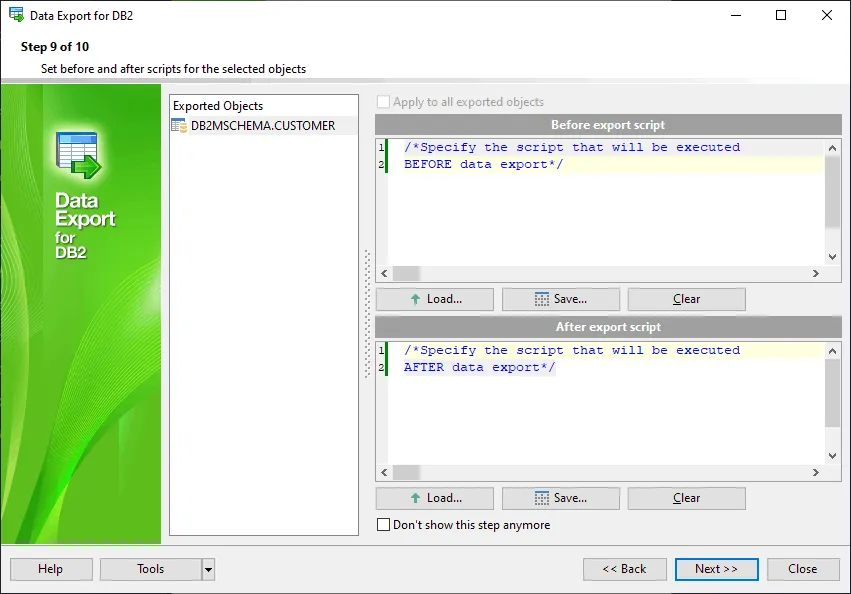Go back with the << Back button

(625, 569)
